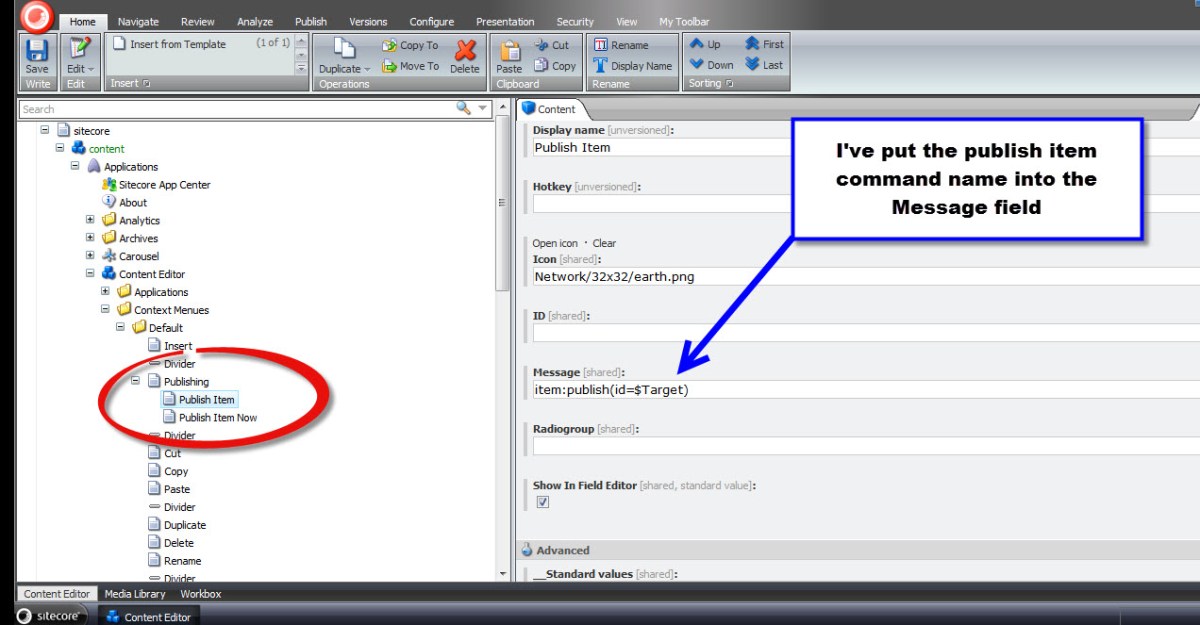Click the Duplicate icon in Operations

click(x=344, y=50)
